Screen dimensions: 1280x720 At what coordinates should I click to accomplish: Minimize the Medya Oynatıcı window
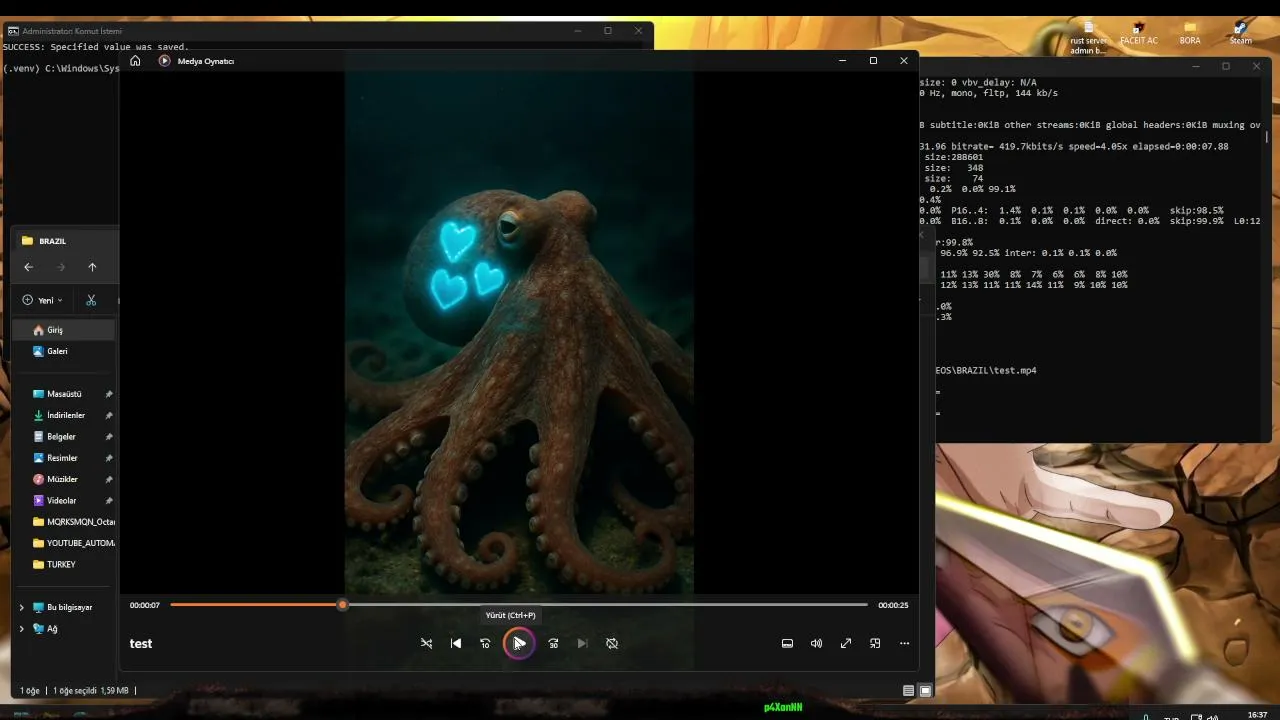[x=843, y=61]
